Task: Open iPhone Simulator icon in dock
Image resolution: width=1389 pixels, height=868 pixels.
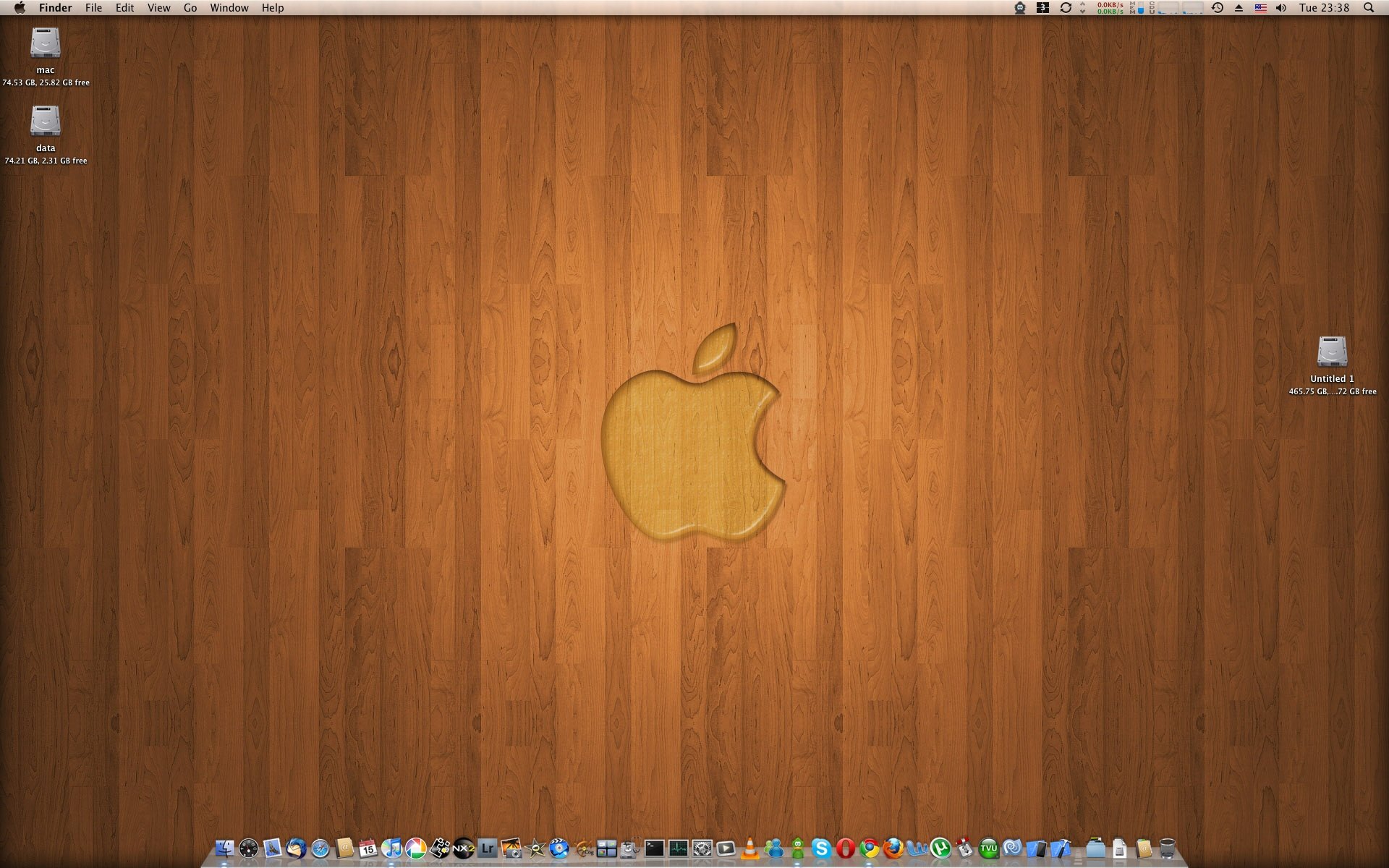Action: point(1037,848)
